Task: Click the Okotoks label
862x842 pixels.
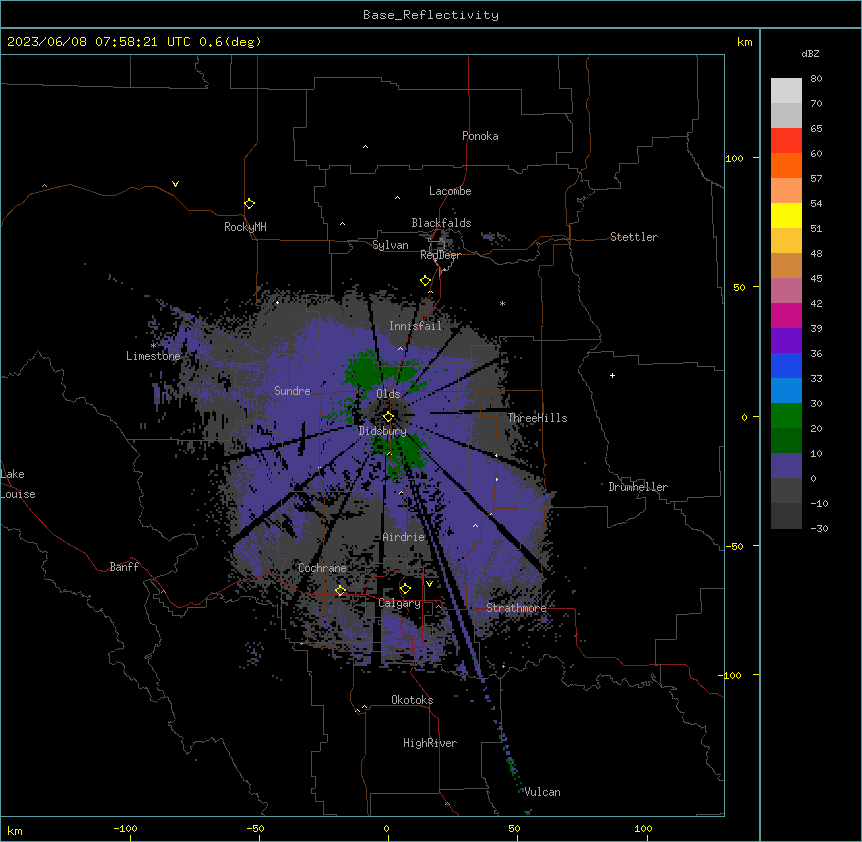Action: pyautogui.click(x=412, y=700)
